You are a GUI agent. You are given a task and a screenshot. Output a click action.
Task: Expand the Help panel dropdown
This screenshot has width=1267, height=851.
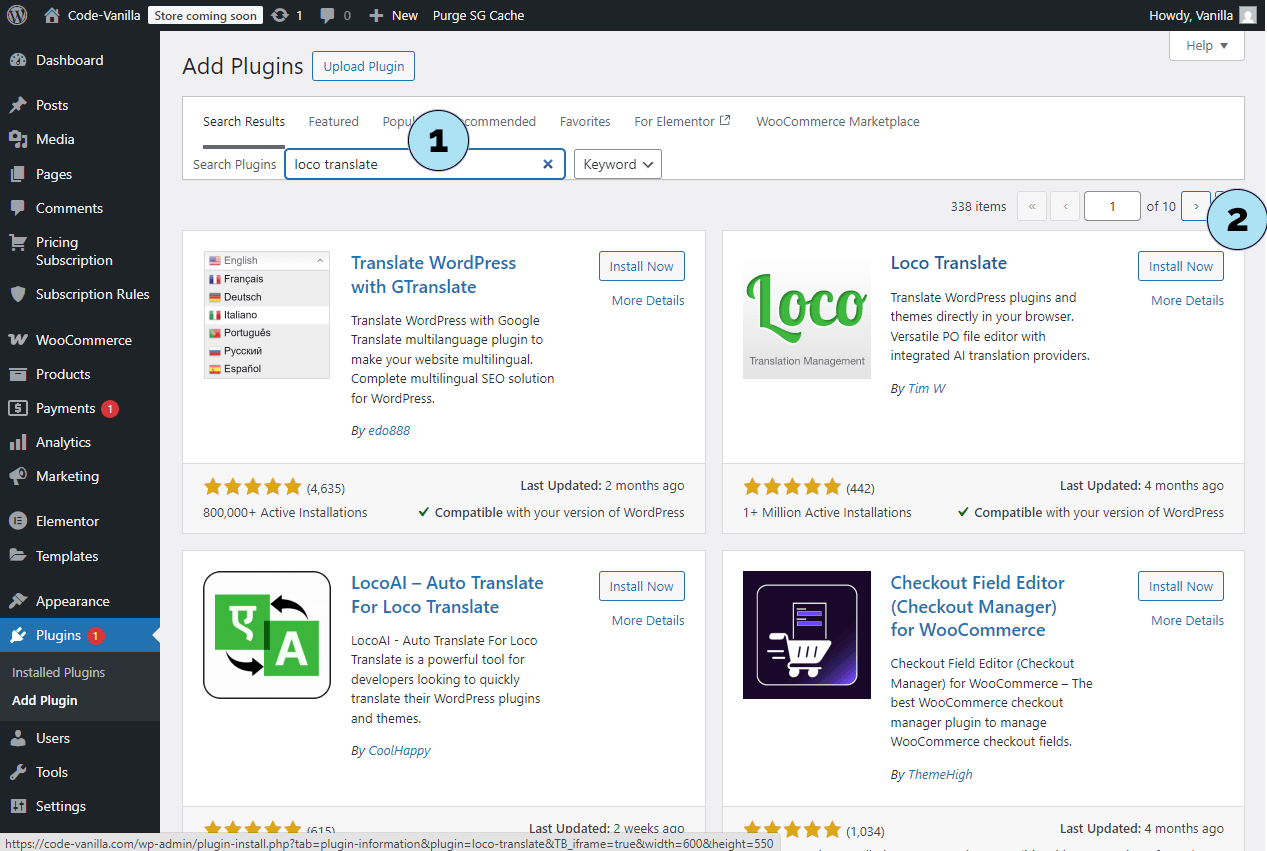point(1206,46)
